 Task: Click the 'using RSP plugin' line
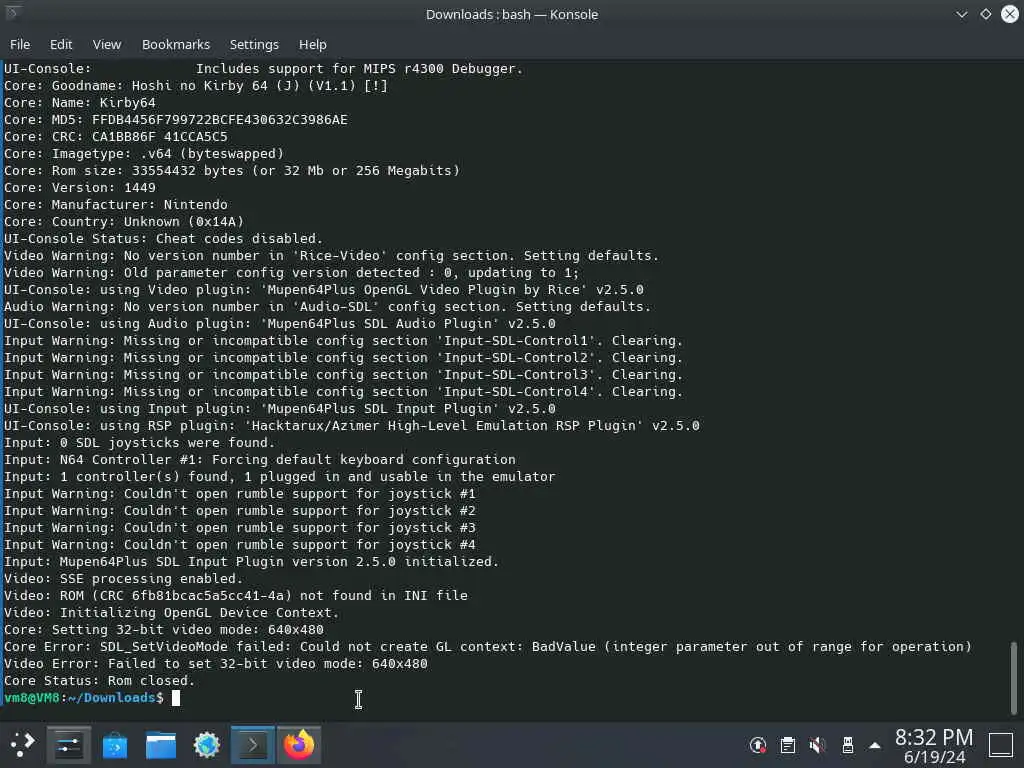pyautogui.click(x=351, y=426)
